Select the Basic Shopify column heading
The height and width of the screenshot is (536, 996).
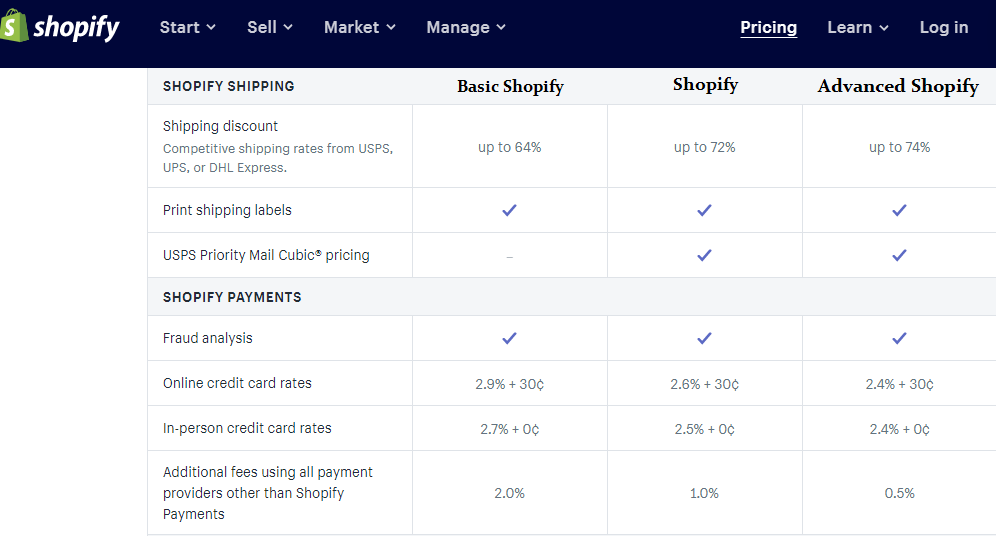[510, 86]
